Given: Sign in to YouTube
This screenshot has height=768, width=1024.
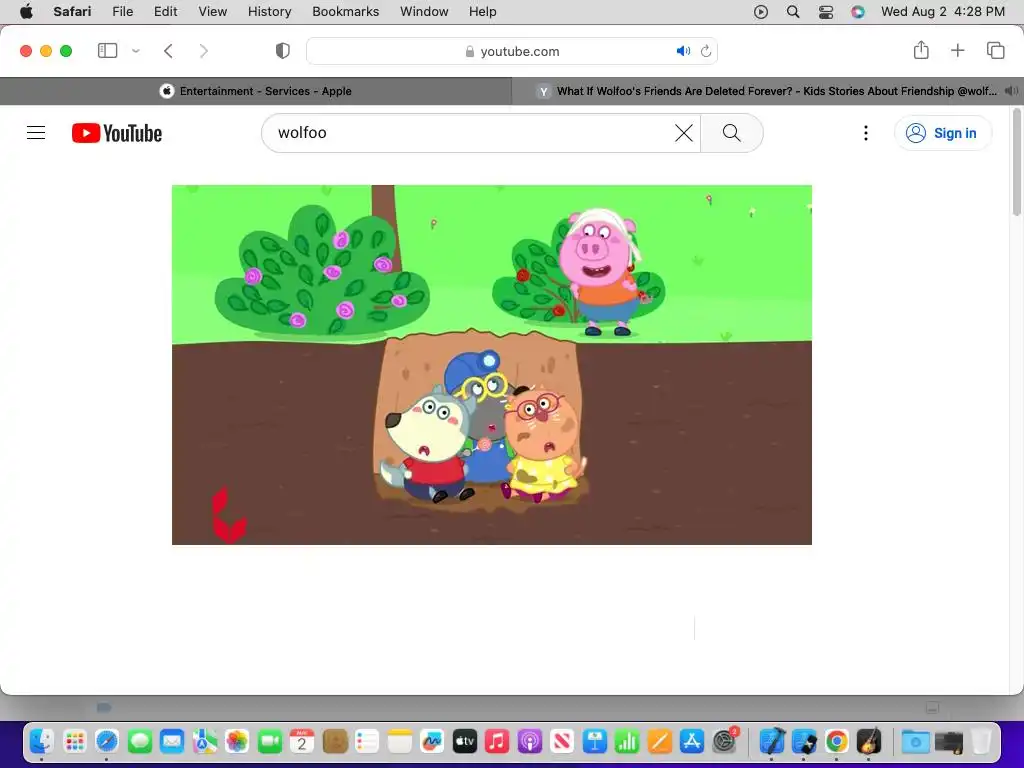Looking at the screenshot, I should (x=942, y=133).
